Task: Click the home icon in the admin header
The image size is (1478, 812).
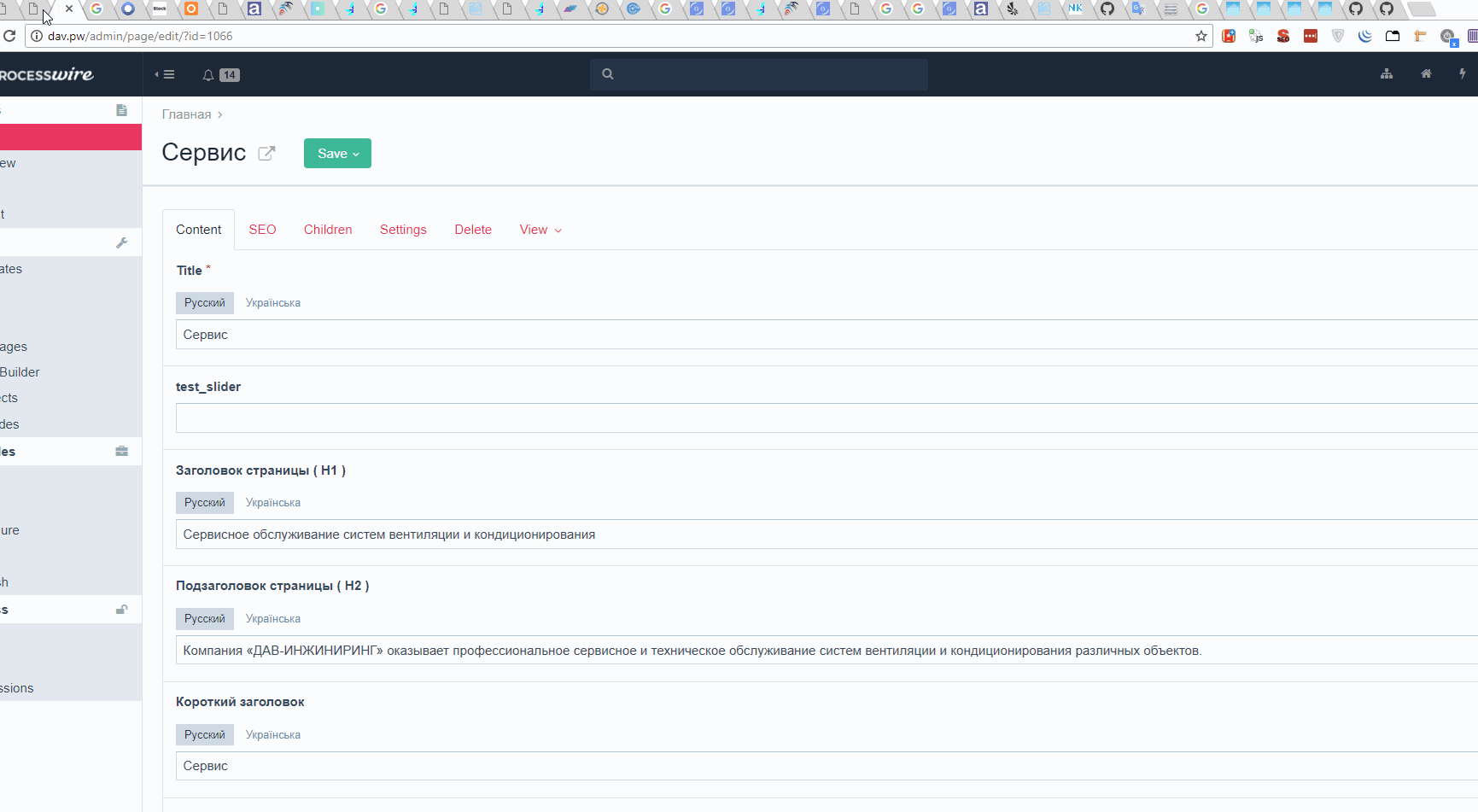Action: click(1425, 74)
